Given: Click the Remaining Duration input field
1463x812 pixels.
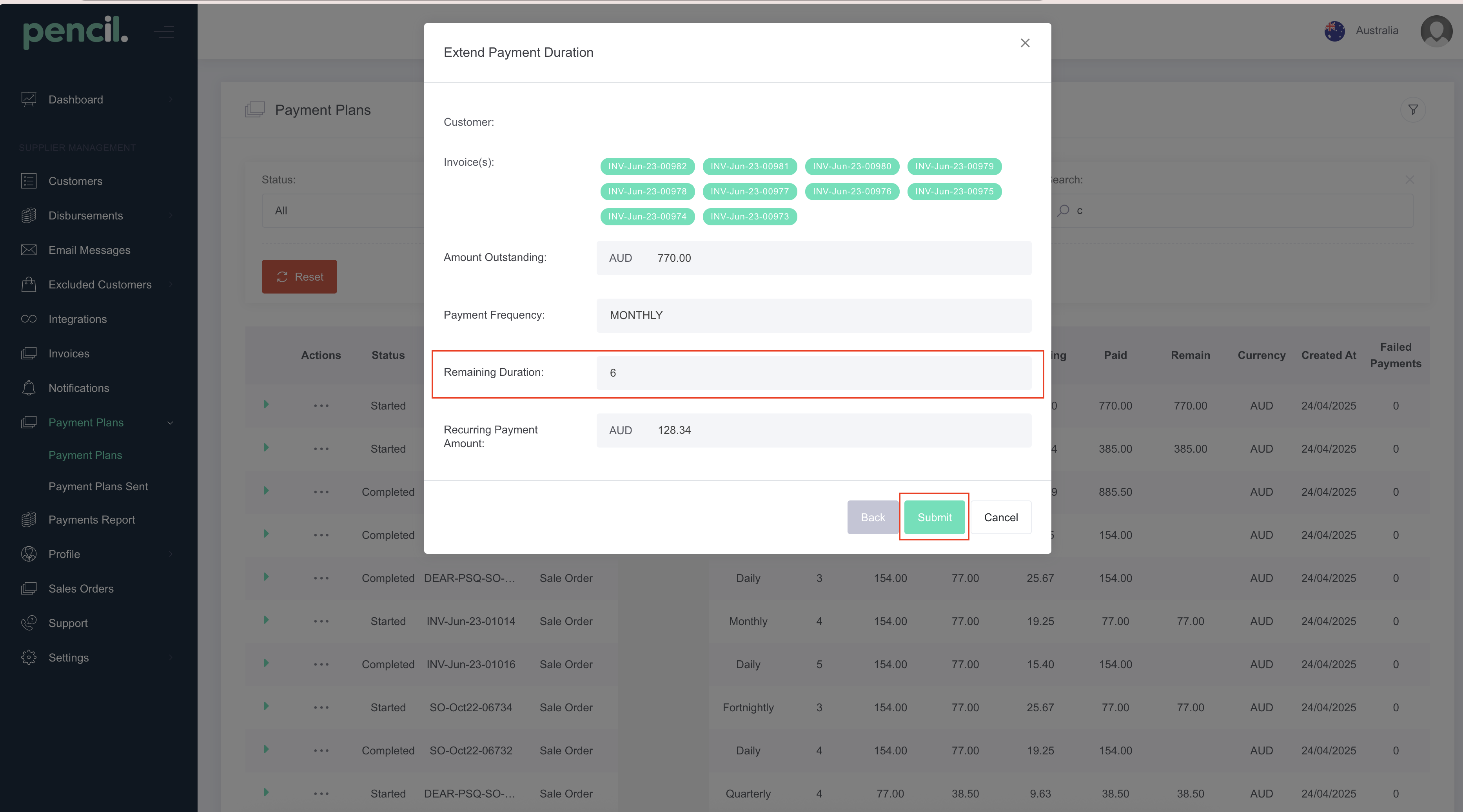Looking at the screenshot, I should (814, 373).
